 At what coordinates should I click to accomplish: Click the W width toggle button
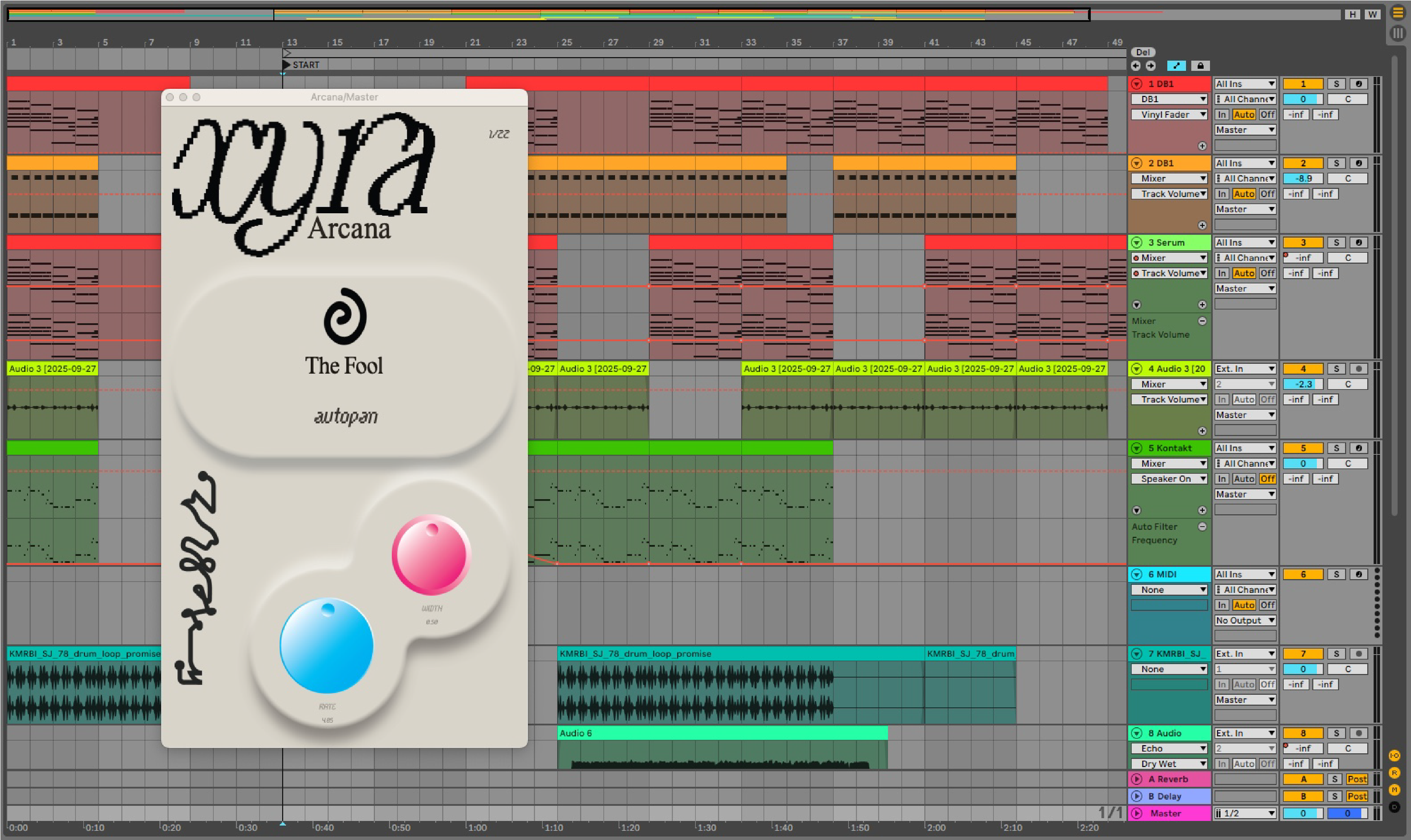[1372, 14]
